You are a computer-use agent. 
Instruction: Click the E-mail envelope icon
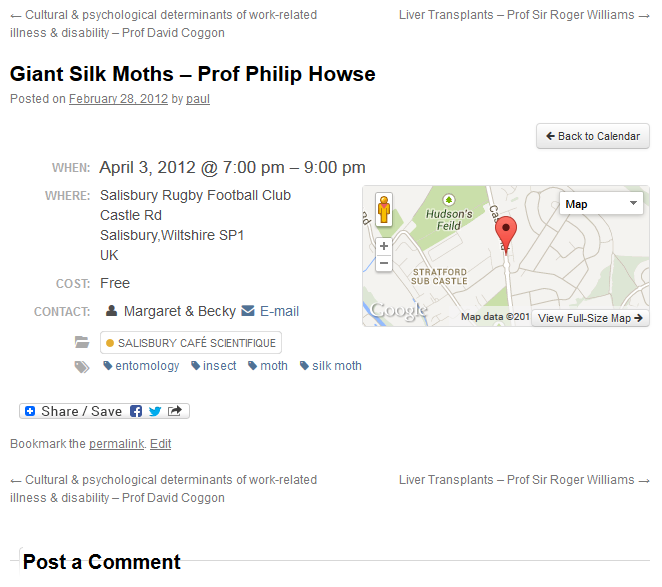[x=248, y=311]
